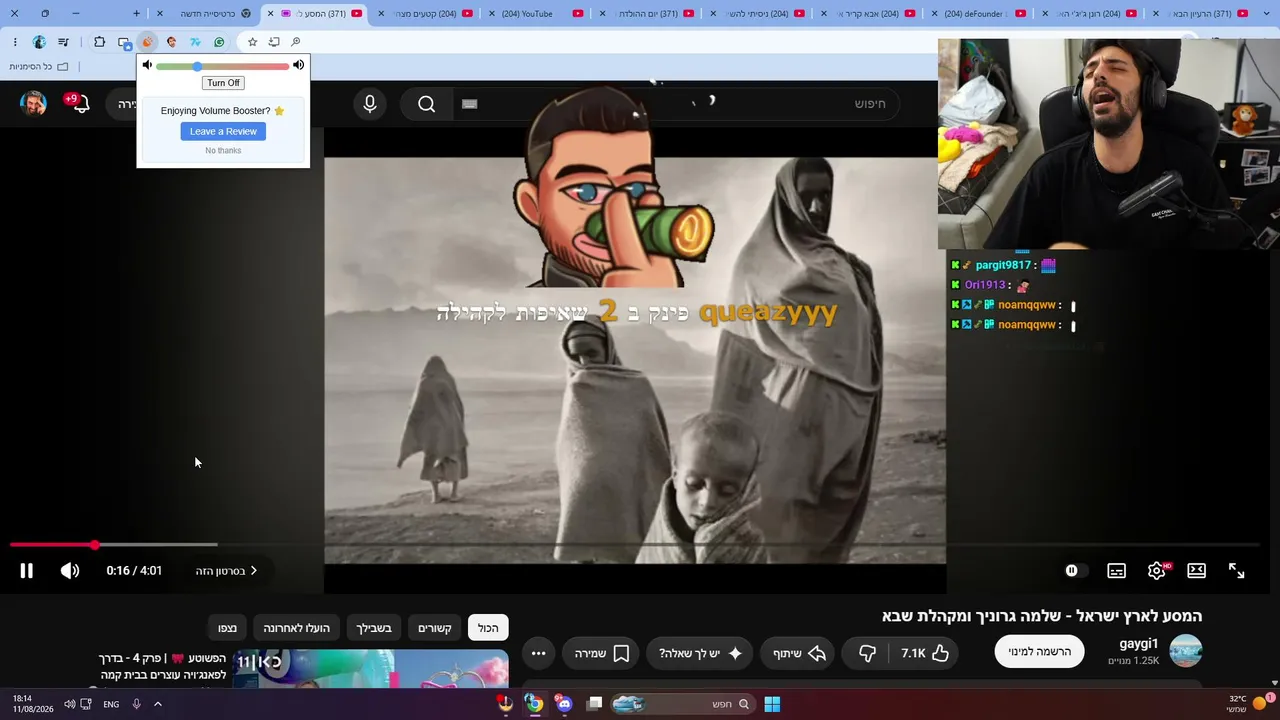Click the Turn Off button in Volume Booster
This screenshot has width=1280, height=720.
223,83
